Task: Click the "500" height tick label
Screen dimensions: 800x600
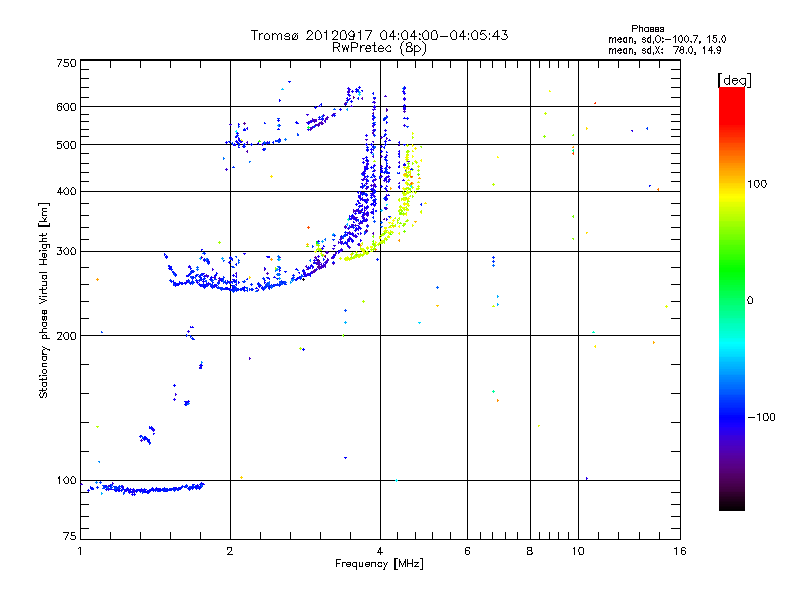Action: click(66, 145)
